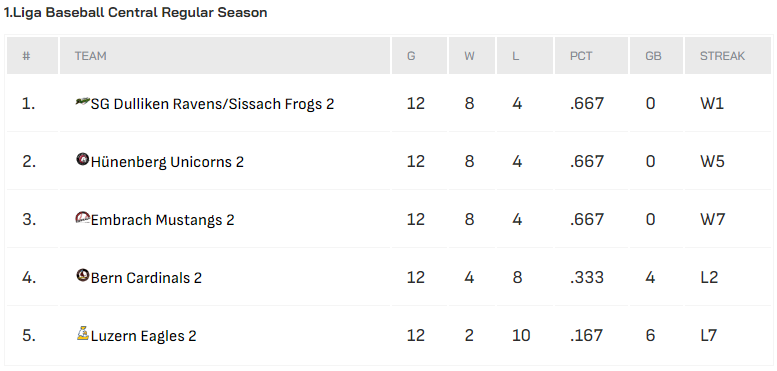Viewport: 777px width, 371px height.
Task: Open SG Dulliken Ravens/Sissach Frogs 2 team link
Action: tap(212, 104)
